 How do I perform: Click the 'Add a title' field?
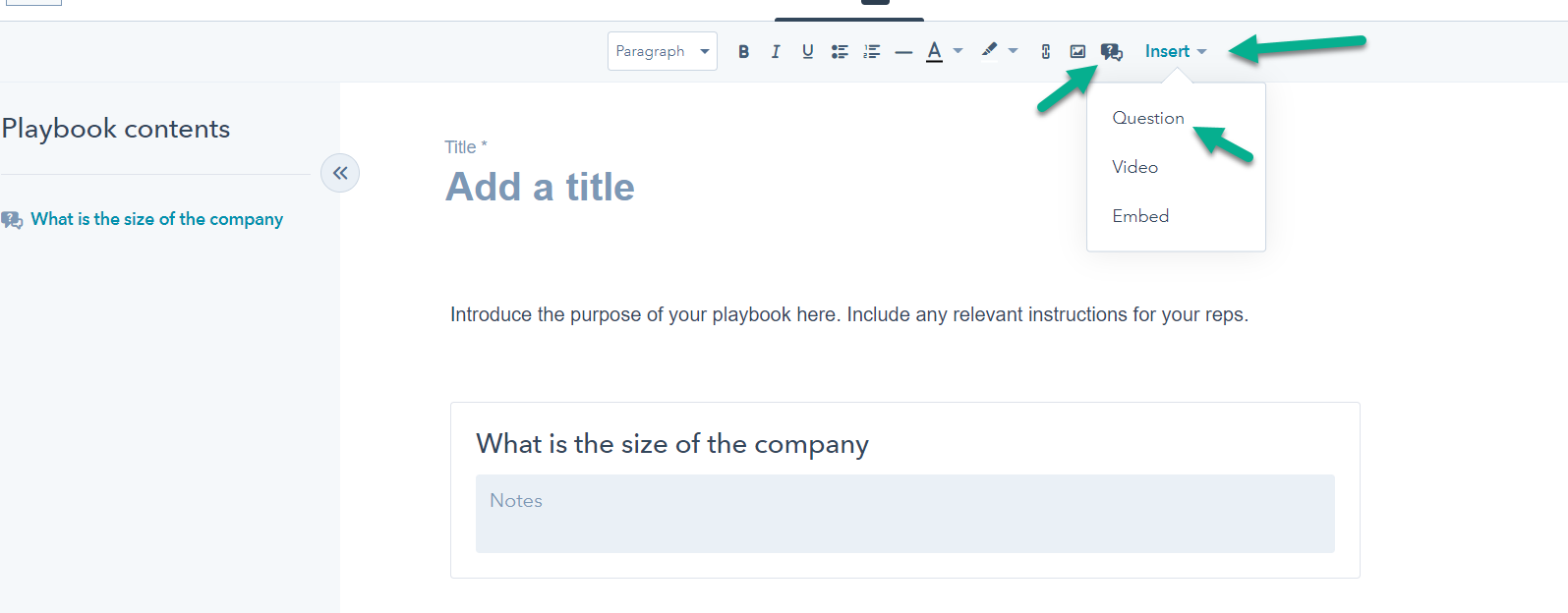click(541, 187)
